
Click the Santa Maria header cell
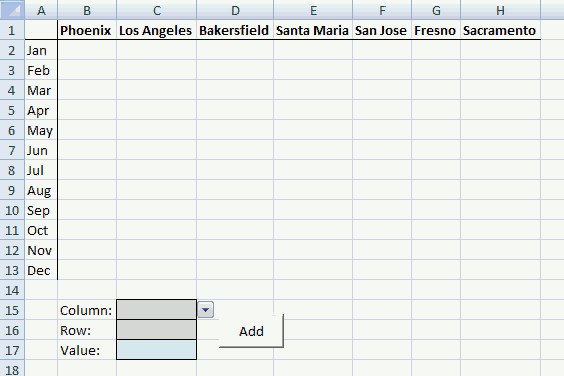[x=313, y=30]
